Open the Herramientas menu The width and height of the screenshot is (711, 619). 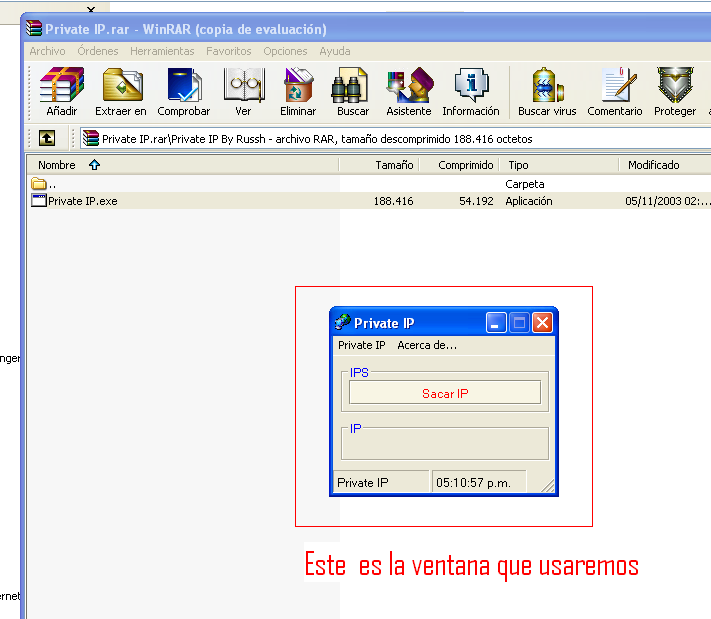162,51
